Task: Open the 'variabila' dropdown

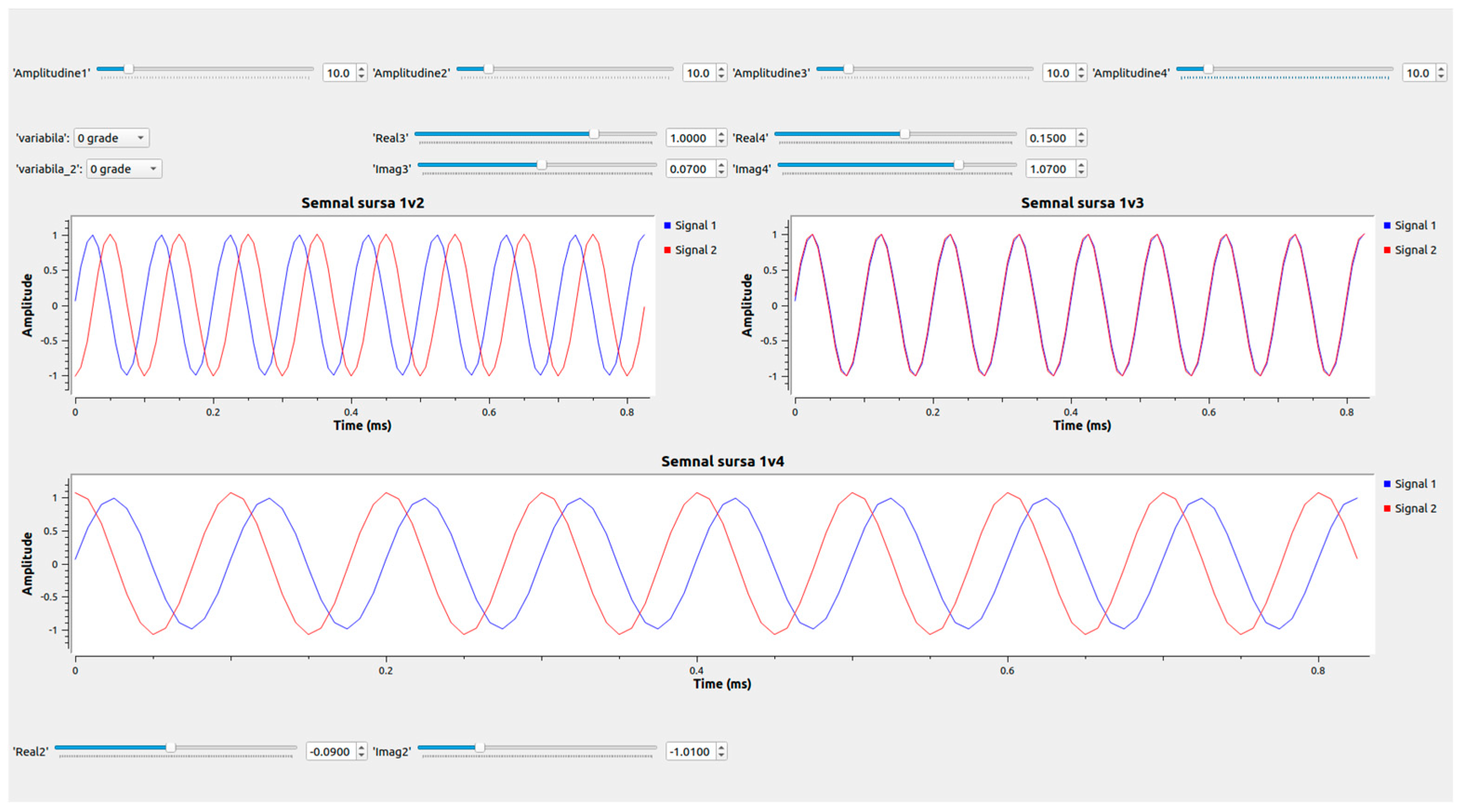Action: tap(112, 138)
